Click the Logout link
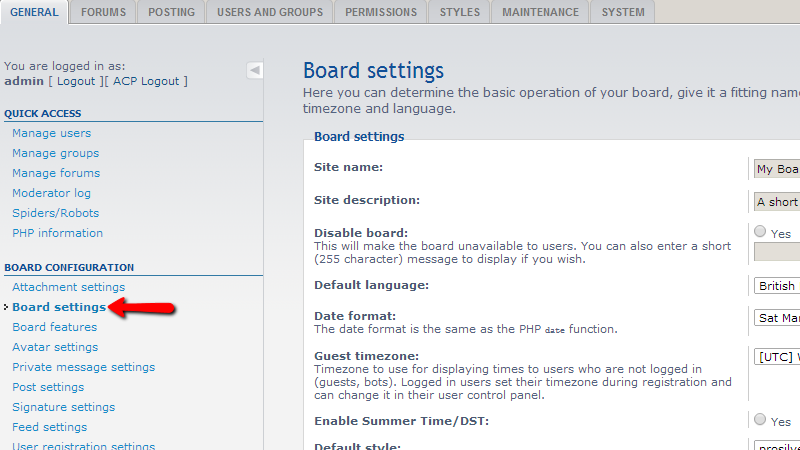This screenshot has width=800, height=450. coord(76,81)
